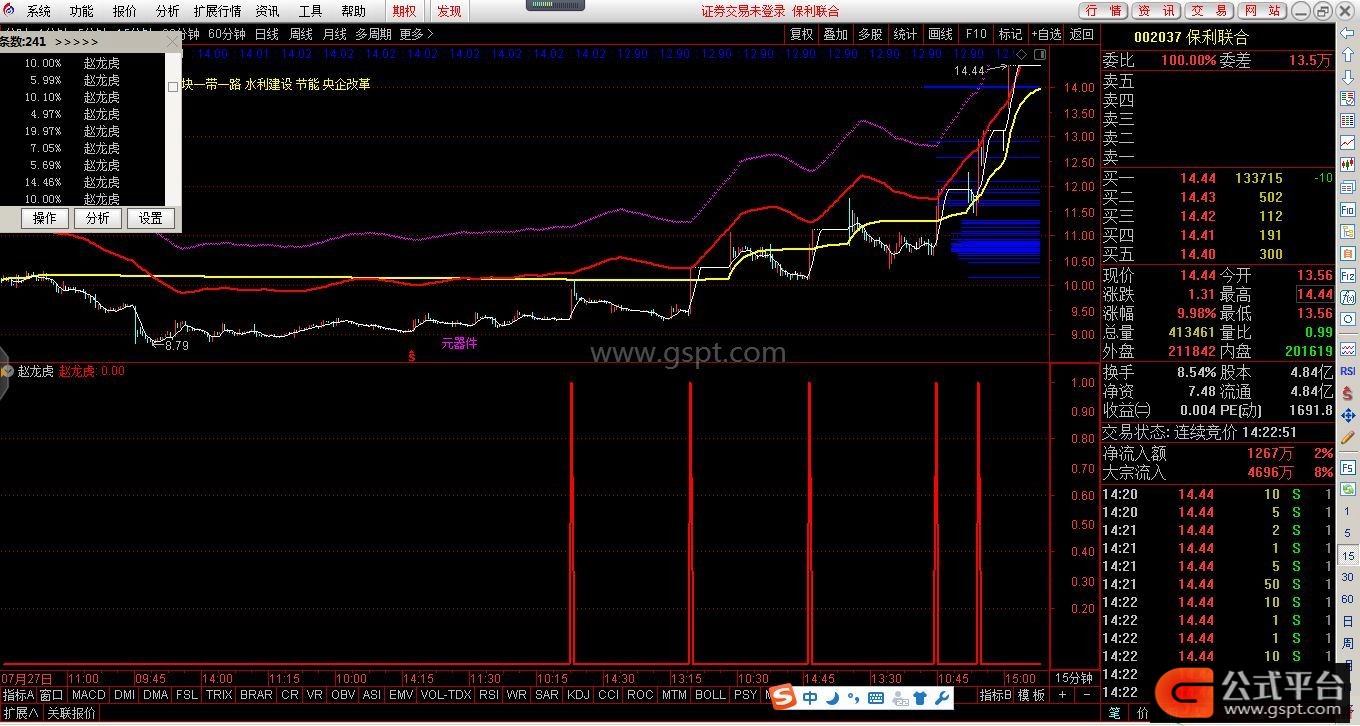Click the back arrow icon in right sidebar

(1348, 33)
